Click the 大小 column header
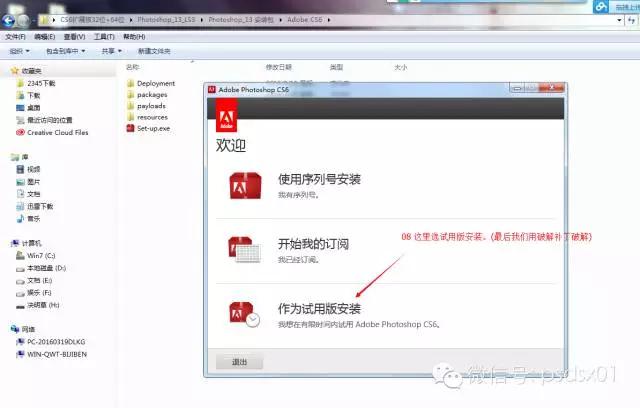Screen dimensions: 640x408 coord(400,67)
